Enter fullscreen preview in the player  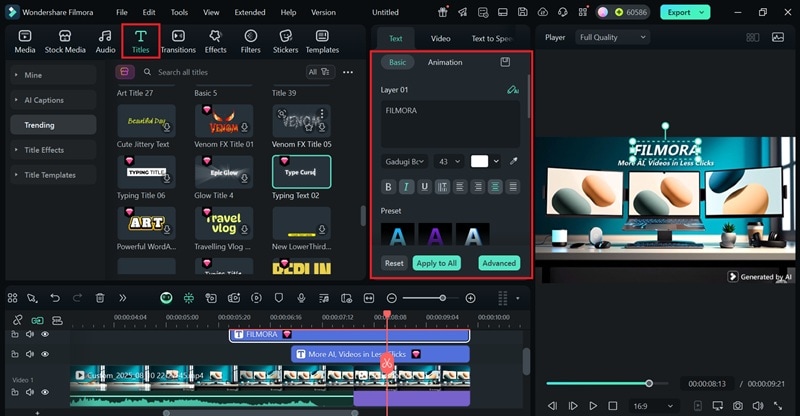(x=778, y=406)
